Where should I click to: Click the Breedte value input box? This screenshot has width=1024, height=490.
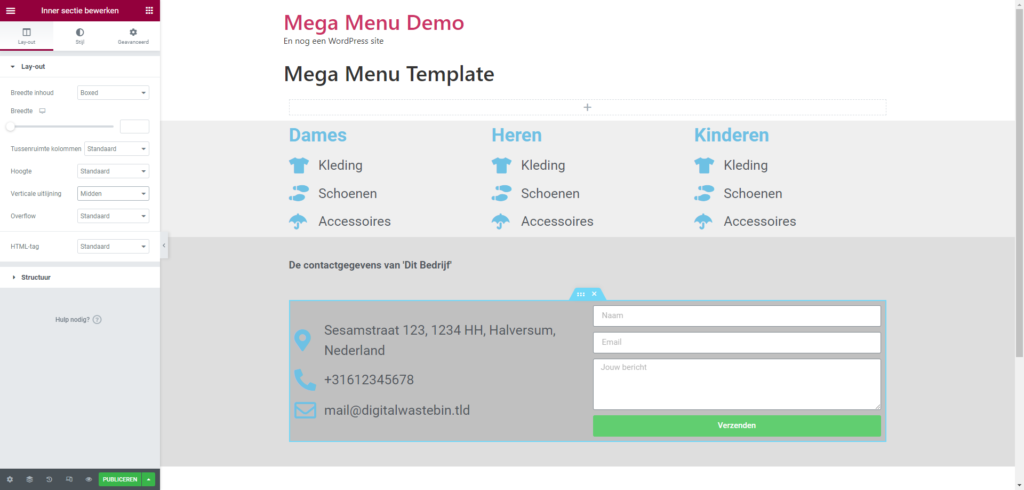(x=135, y=127)
